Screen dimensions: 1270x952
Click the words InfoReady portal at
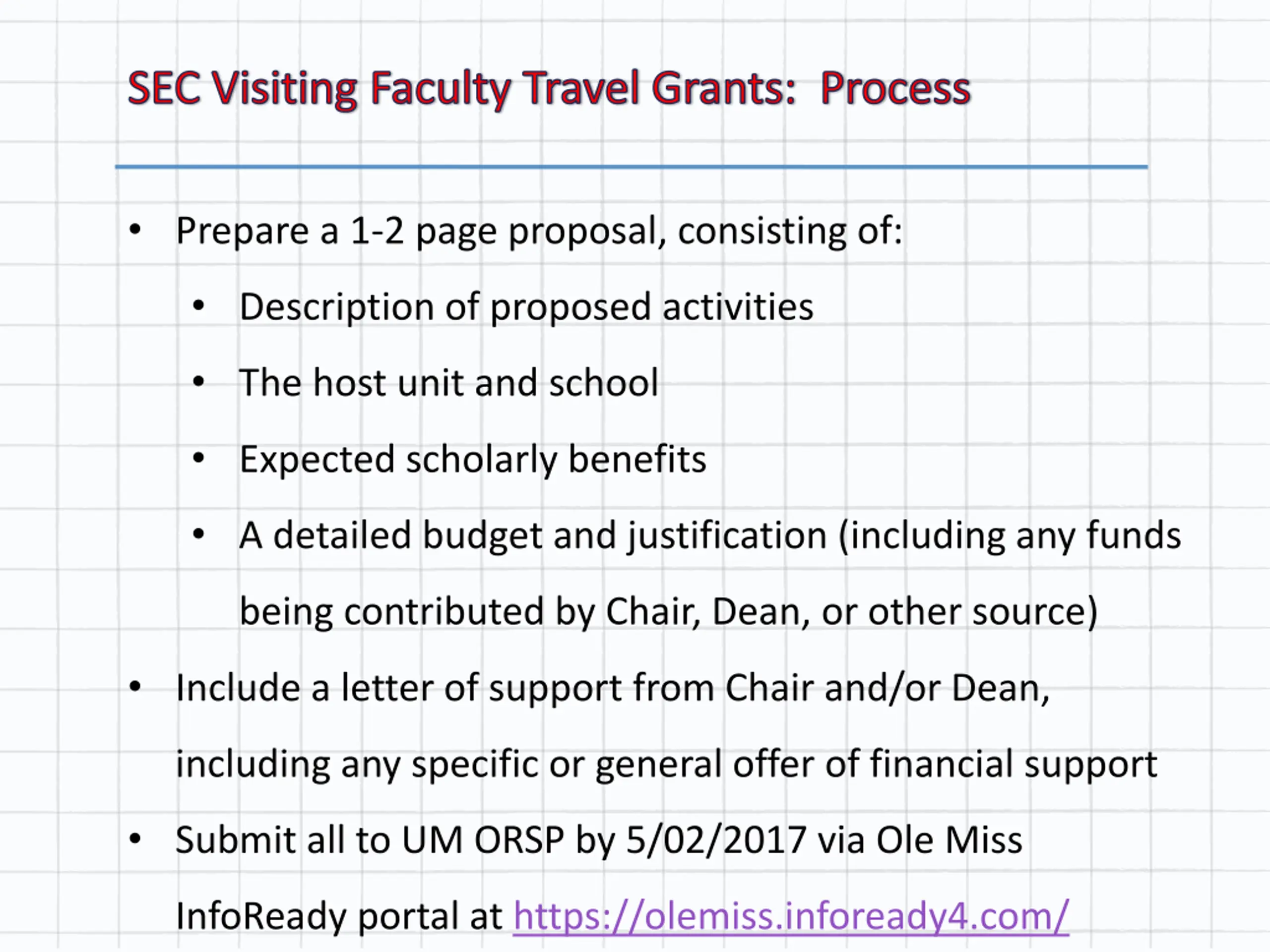tap(339, 916)
